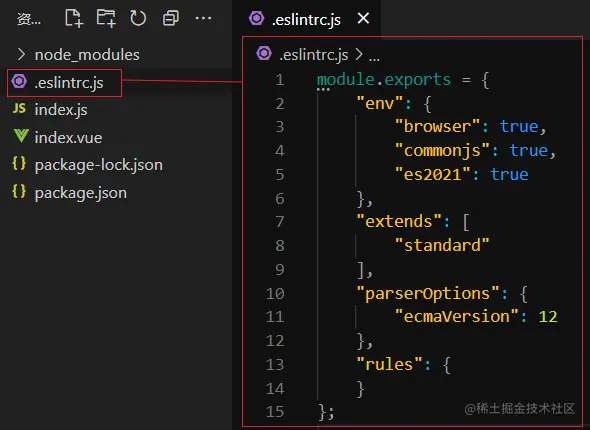
Task: Click the New File icon in explorer
Action: pyautogui.click(x=74, y=18)
